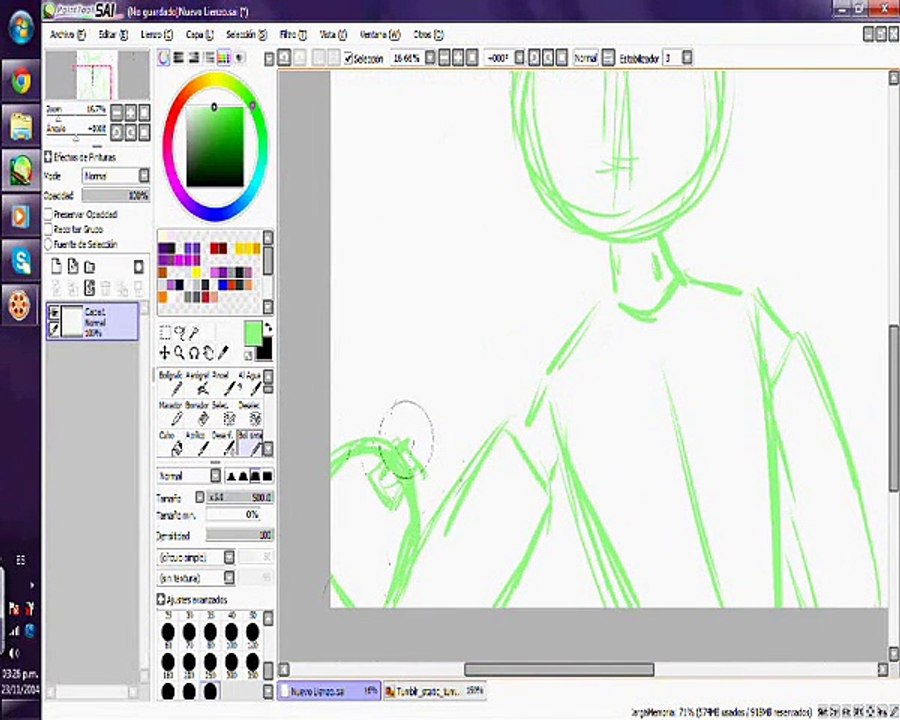The height and width of the screenshot is (720, 900).
Task: Select the Marcador marker tool
Action: click(171, 413)
